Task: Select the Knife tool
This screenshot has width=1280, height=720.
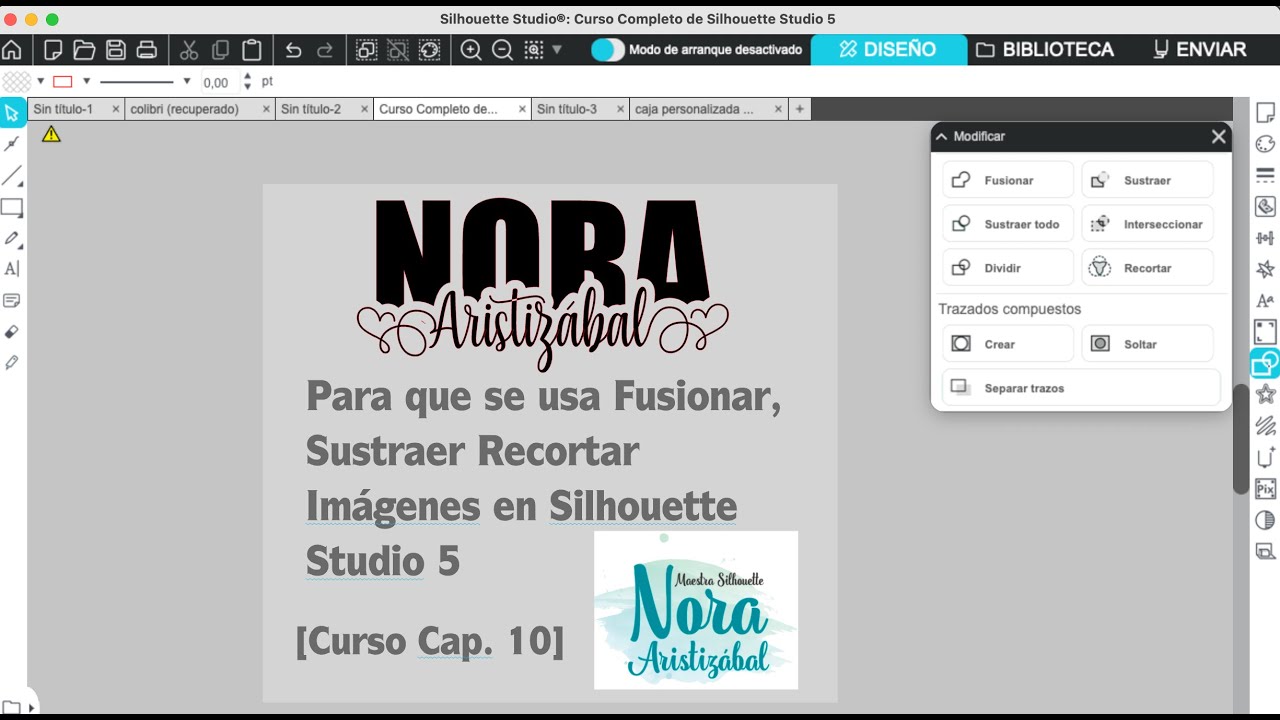Action: [12, 362]
